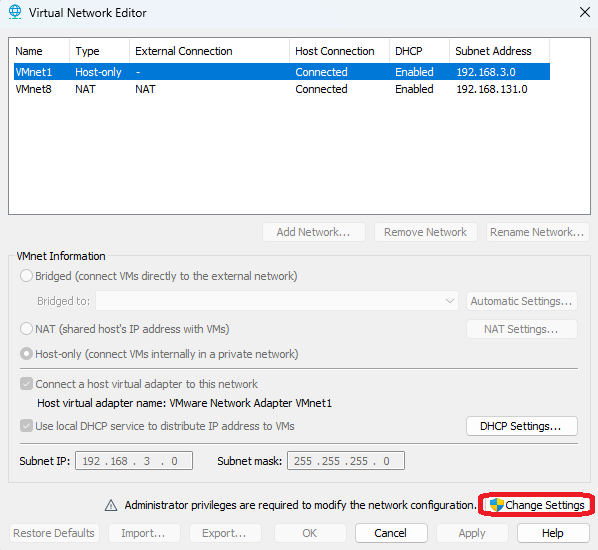Viewport: 598px width, 550px height.
Task: Open Help for the editor
Action: point(553,533)
